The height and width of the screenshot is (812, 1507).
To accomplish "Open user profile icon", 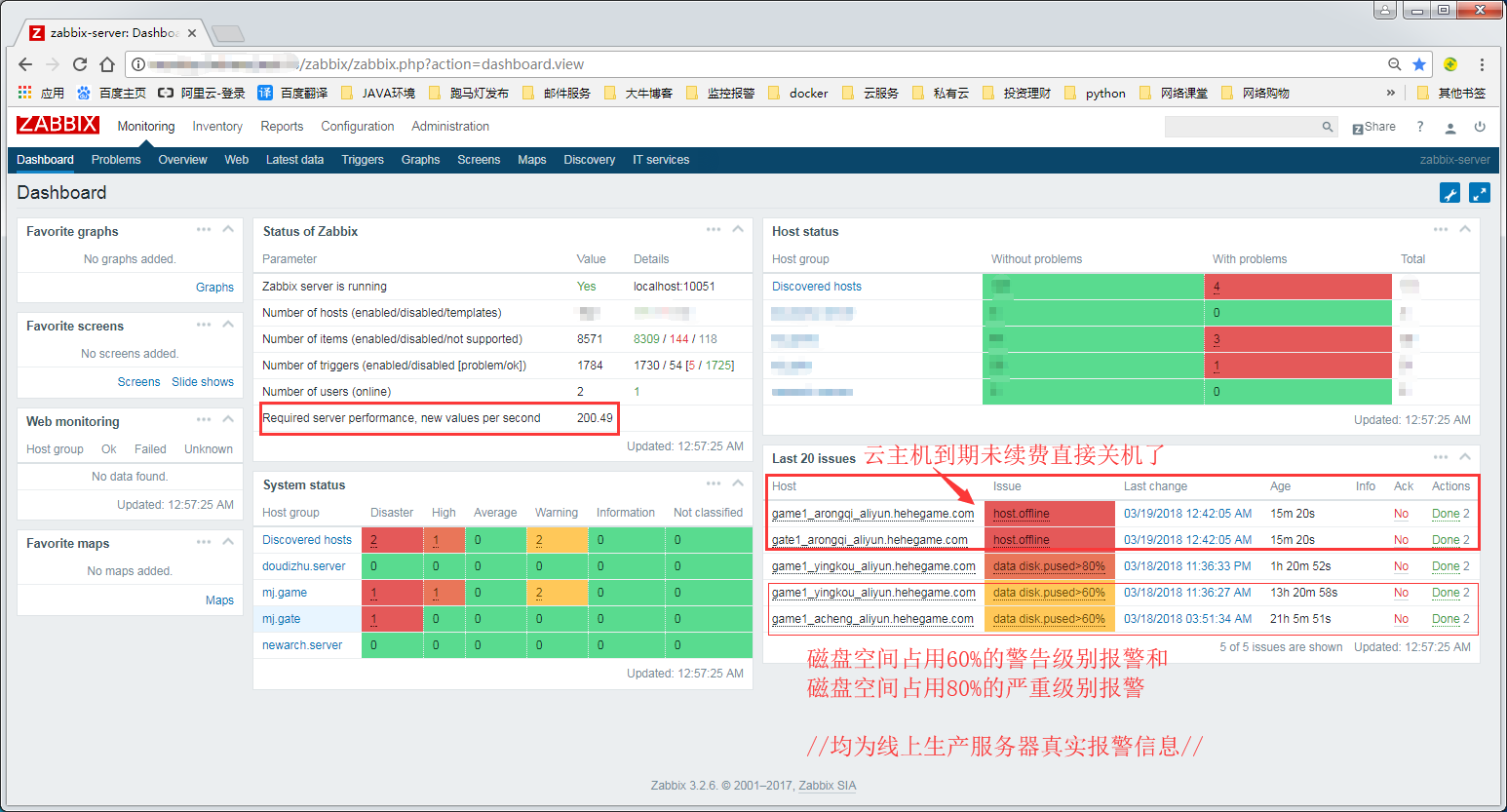I will (x=1450, y=128).
